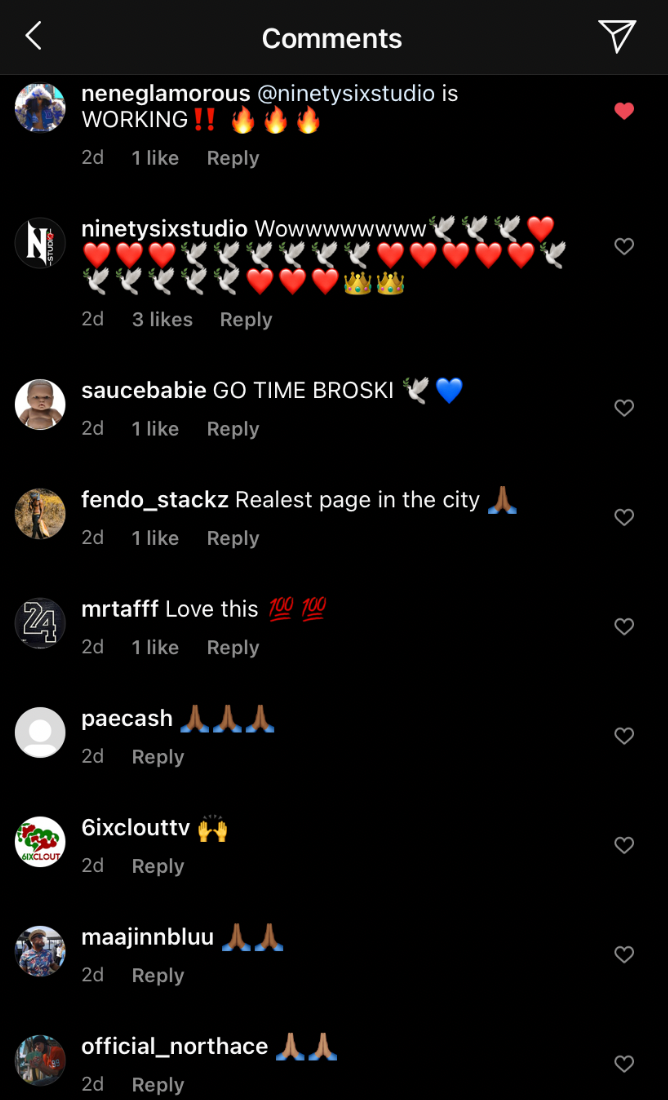
Task: Open the ninetysixstudio avatar logo
Action: point(40,243)
